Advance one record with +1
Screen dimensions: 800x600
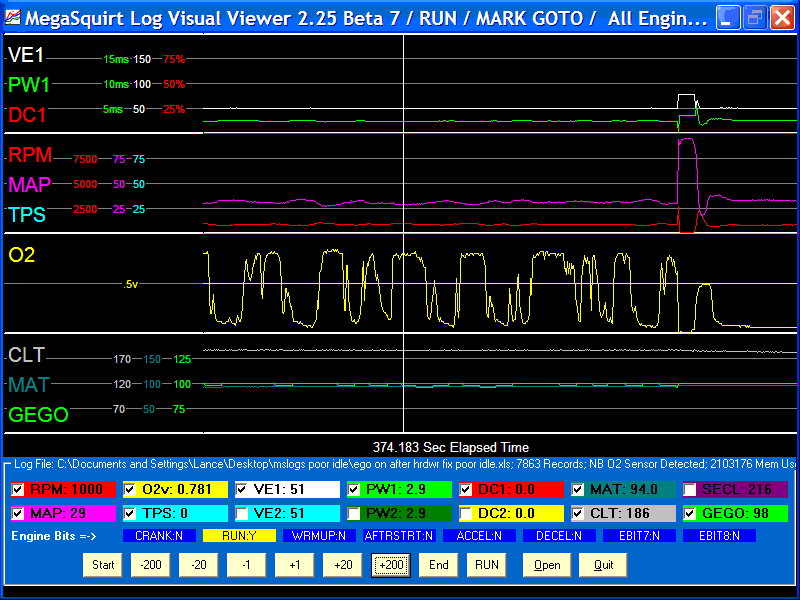295,565
